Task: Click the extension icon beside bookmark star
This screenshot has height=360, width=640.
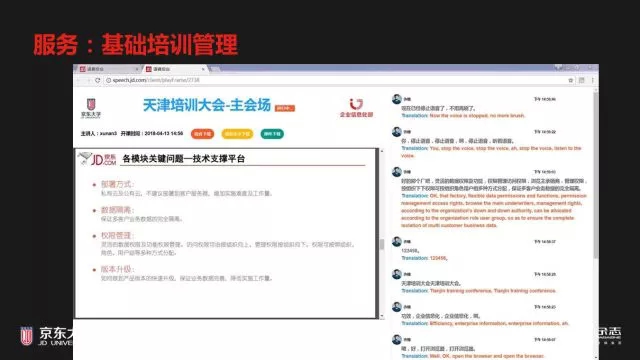Action: pyautogui.click(x=582, y=80)
